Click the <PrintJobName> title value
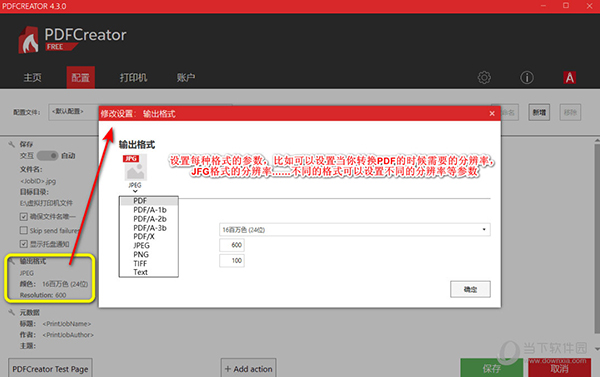 click(67, 324)
